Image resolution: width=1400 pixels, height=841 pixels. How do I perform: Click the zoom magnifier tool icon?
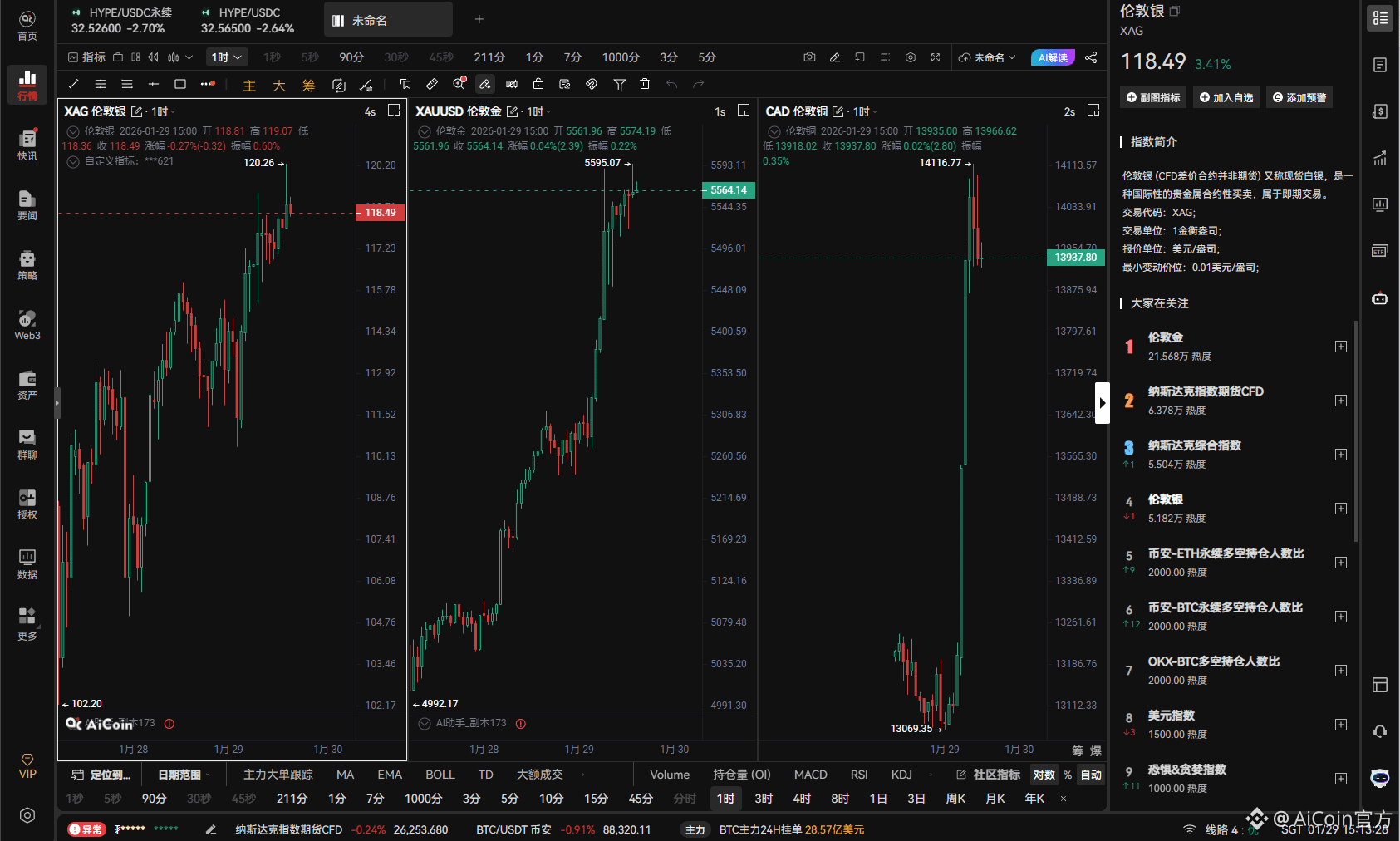459,84
